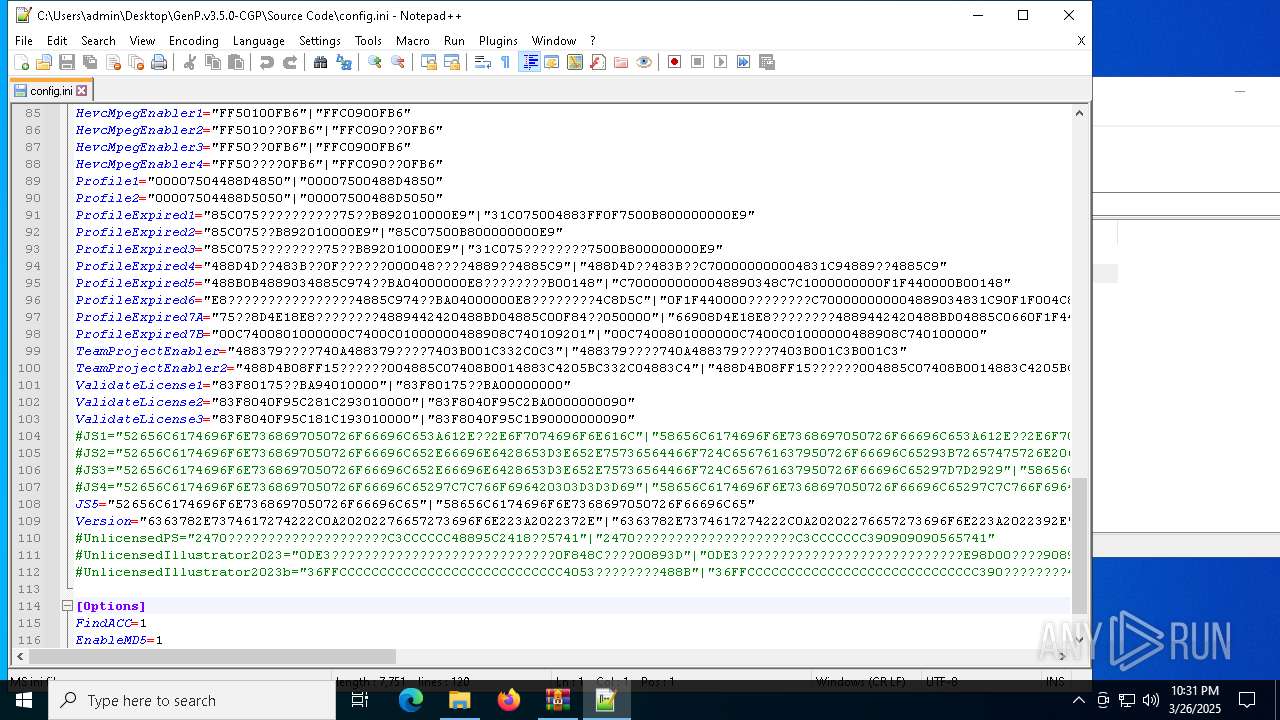Zoom out using the toolbar magnifier
The image size is (1280, 720).
pos(398,62)
